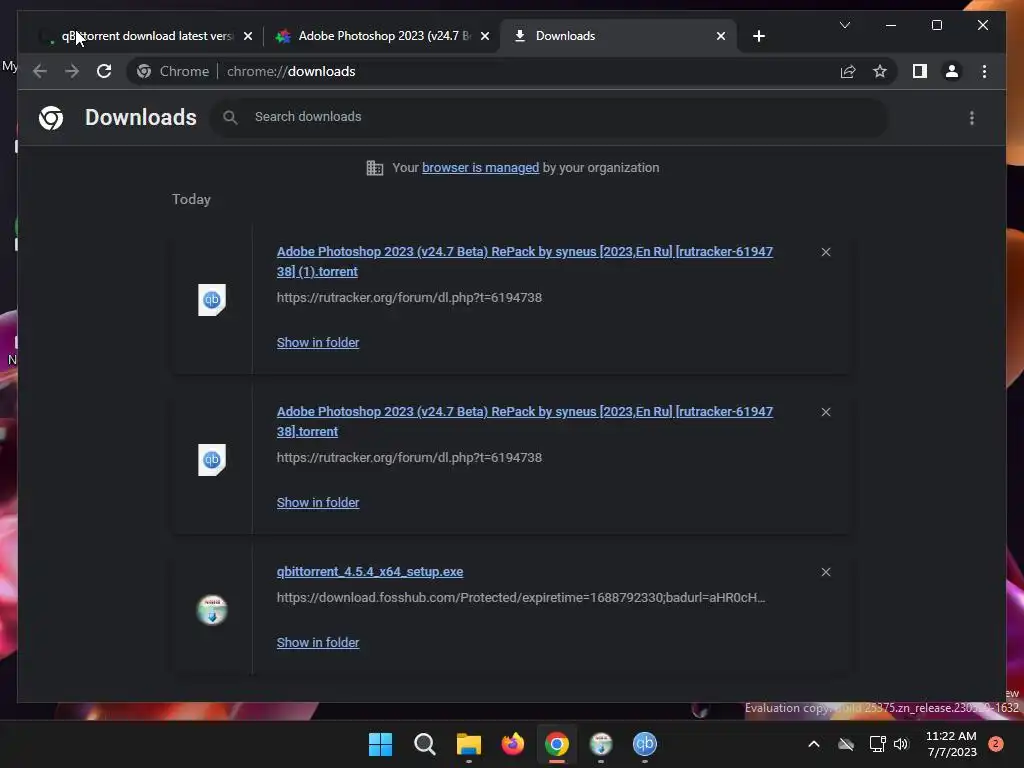Viewport: 1024px width, 768px height.
Task: Open the volume tray icon
Action: tap(901, 744)
